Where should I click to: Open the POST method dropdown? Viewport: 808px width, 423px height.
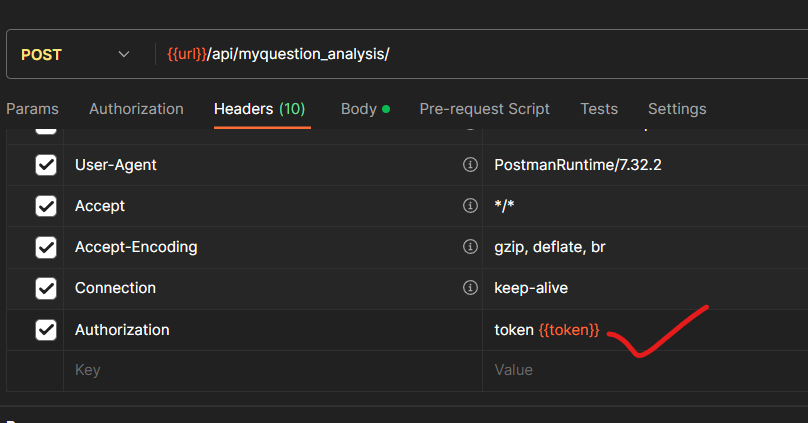coord(76,53)
